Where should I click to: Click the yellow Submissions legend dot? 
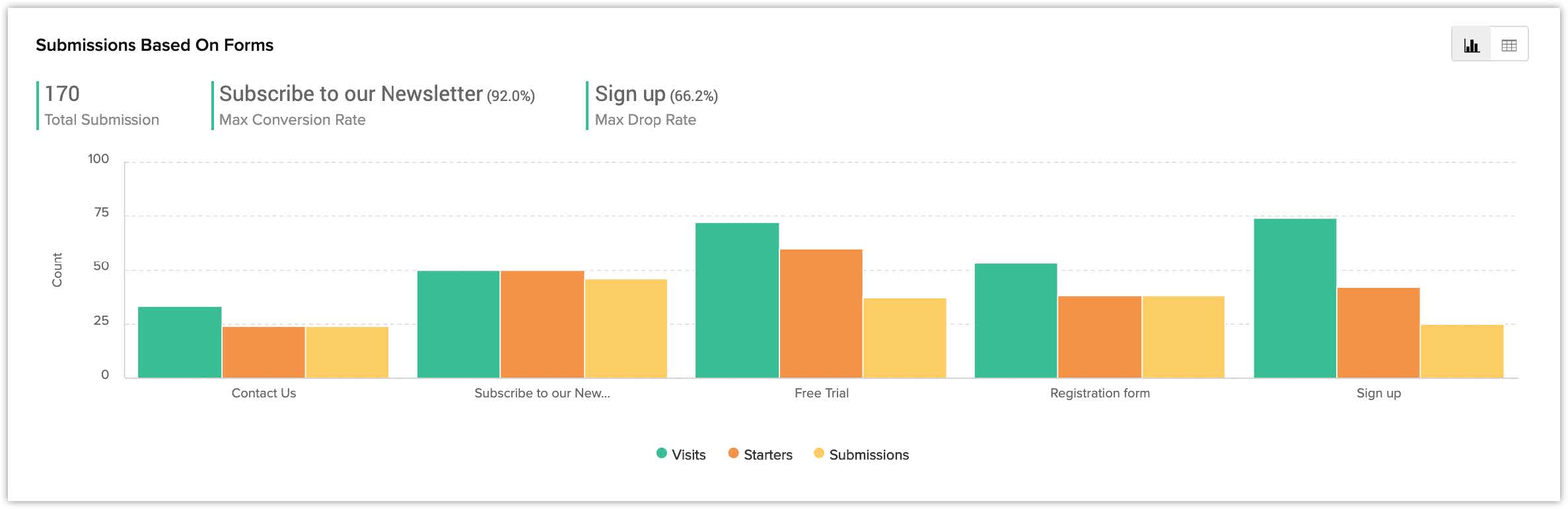[x=819, y=454]
